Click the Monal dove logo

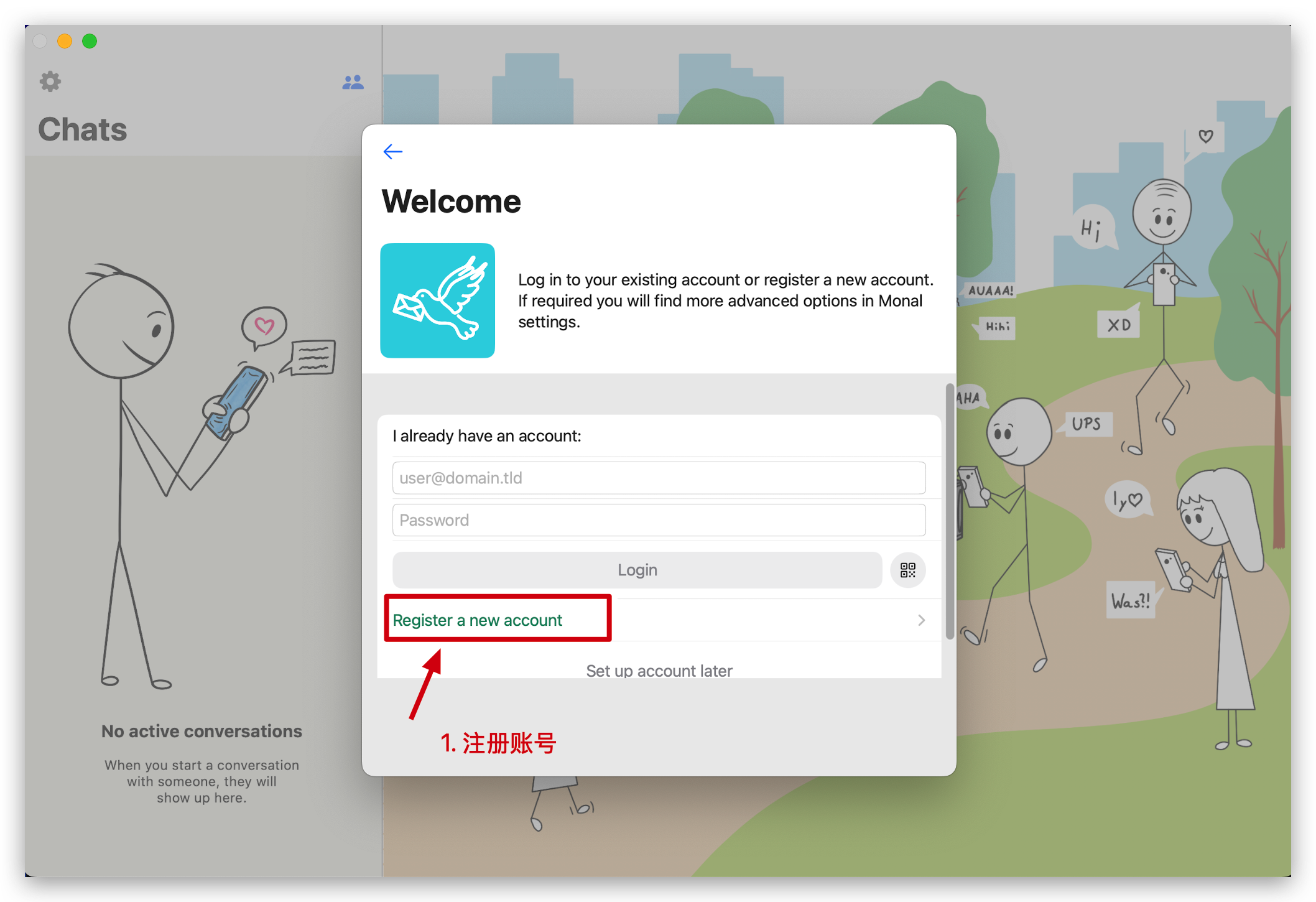click(x=437, y=300)
